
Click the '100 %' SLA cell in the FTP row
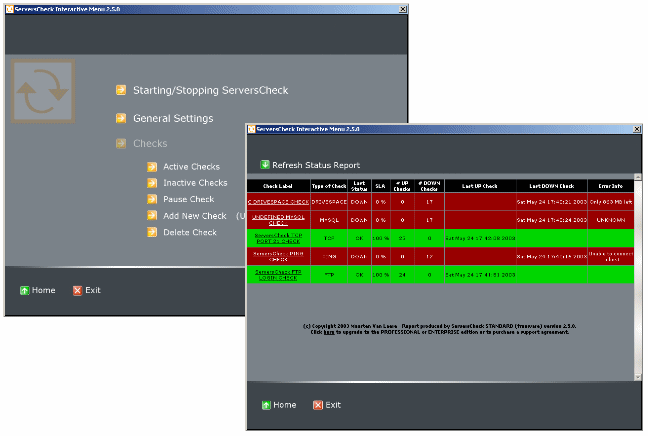pos(381,275)
